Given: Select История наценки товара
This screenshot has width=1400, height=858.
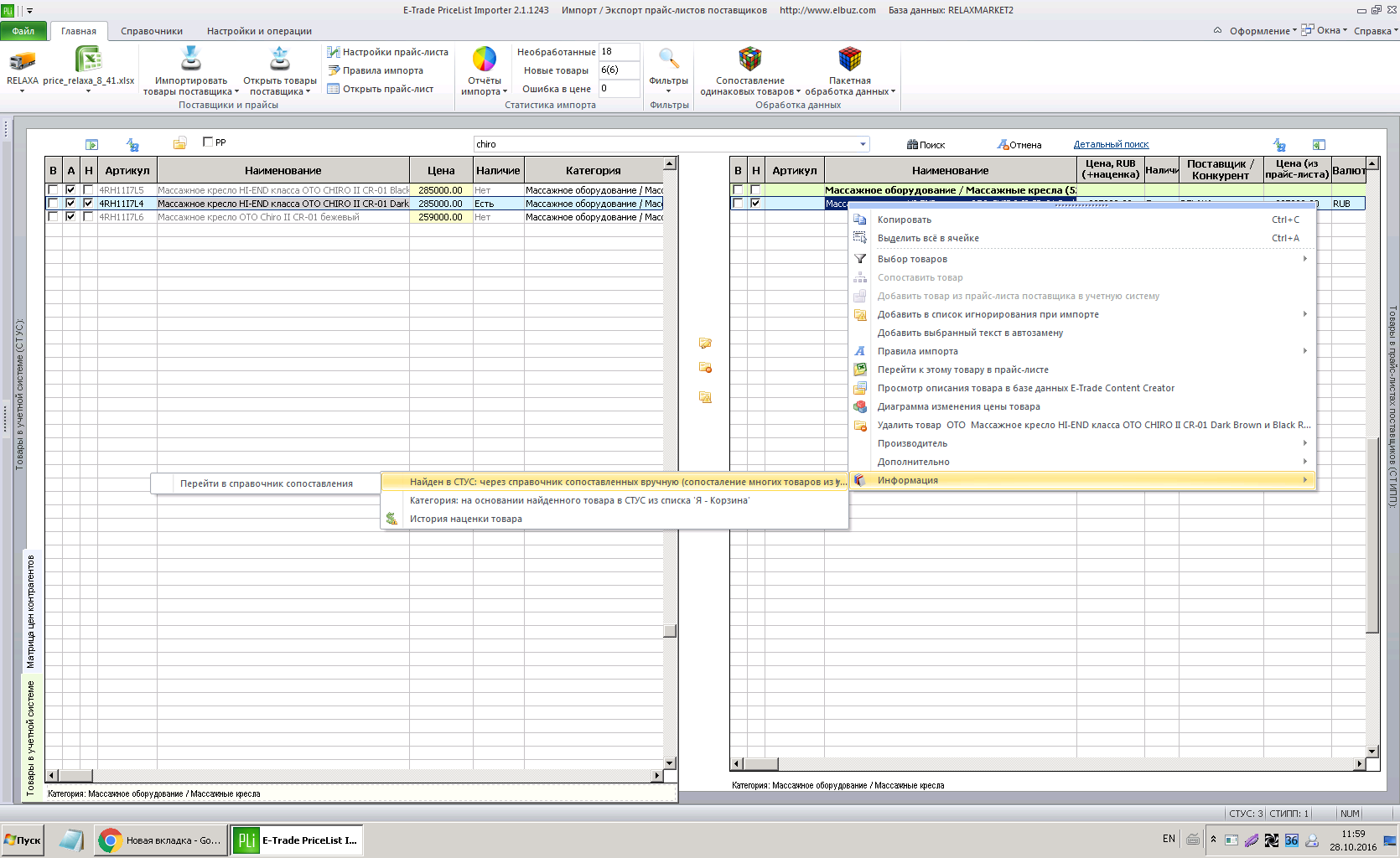Looking at the screenshot, I should (x=614, y=519).
